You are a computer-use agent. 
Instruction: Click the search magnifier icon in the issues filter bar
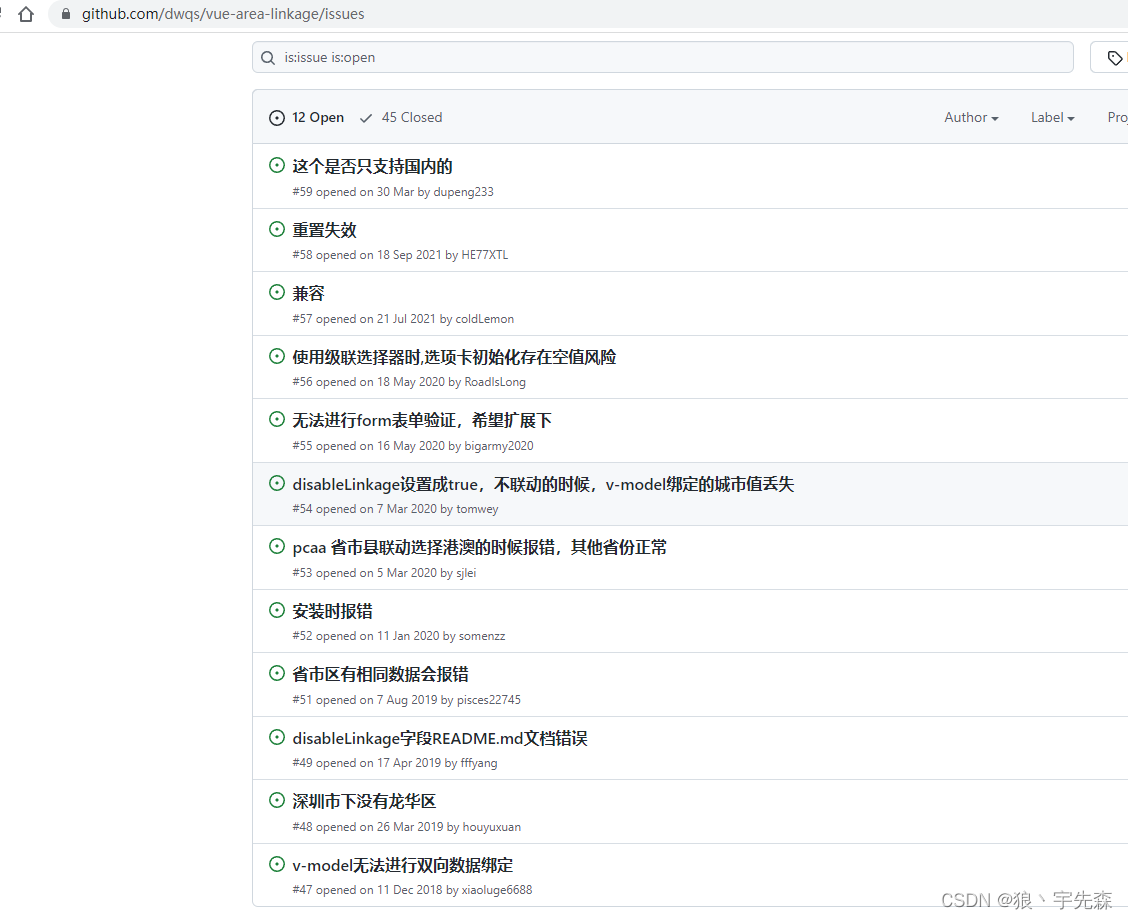268,57
